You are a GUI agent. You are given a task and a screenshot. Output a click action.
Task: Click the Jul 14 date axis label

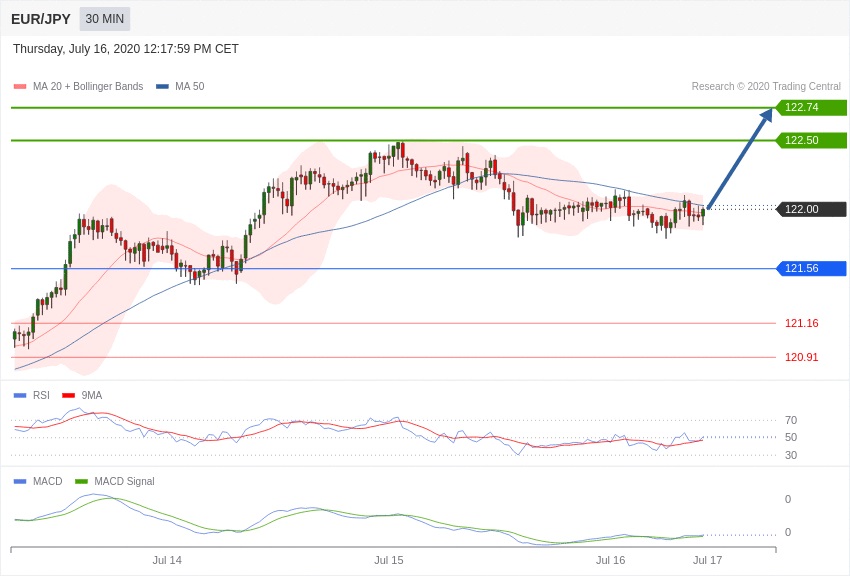pos(167,560)
